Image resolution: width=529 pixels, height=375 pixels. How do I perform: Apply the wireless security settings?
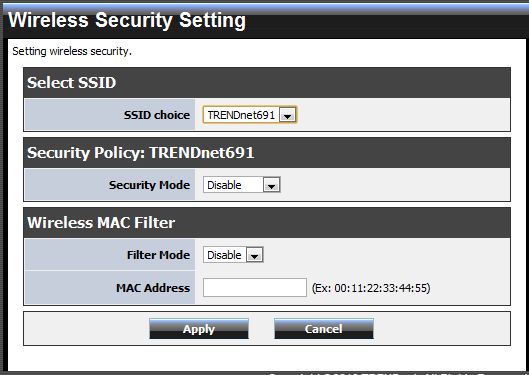[x=199, y=329]
